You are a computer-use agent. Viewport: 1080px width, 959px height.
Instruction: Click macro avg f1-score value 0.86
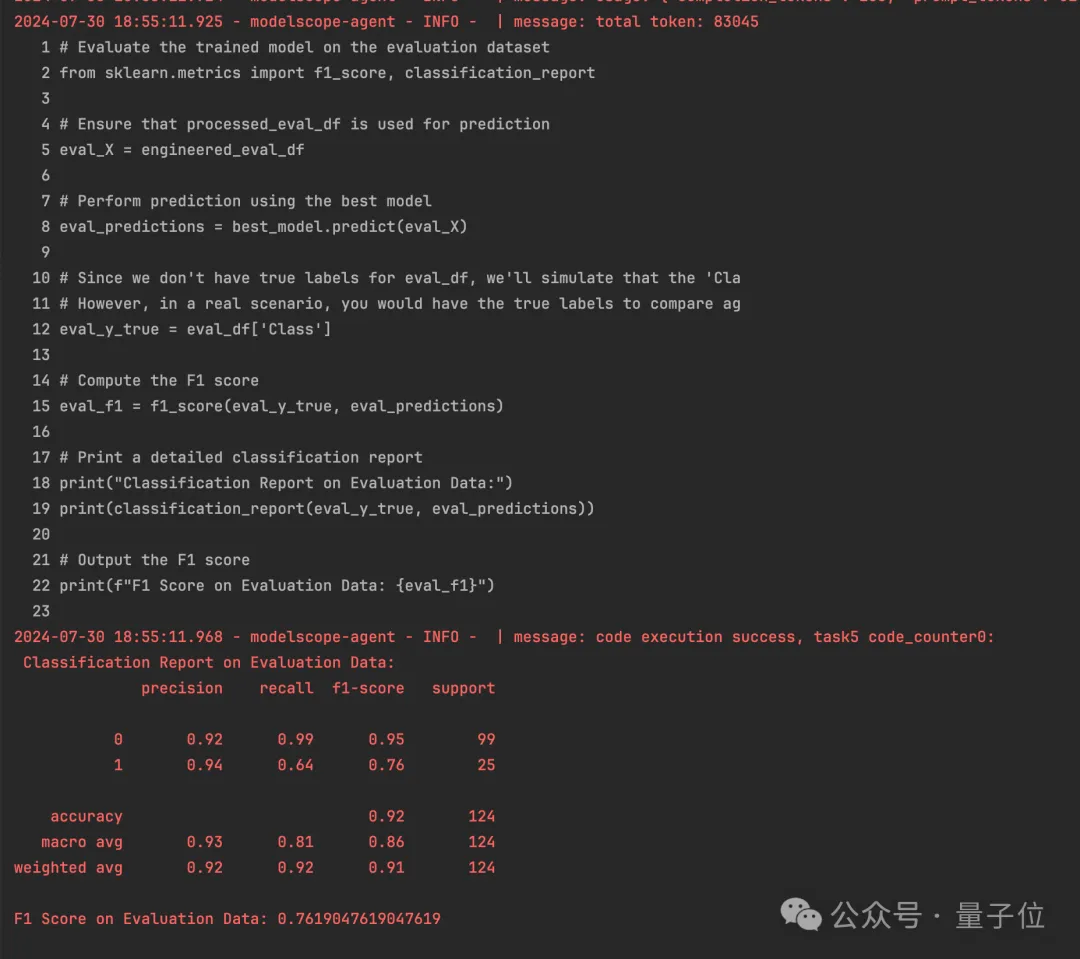tap(386, 842)
